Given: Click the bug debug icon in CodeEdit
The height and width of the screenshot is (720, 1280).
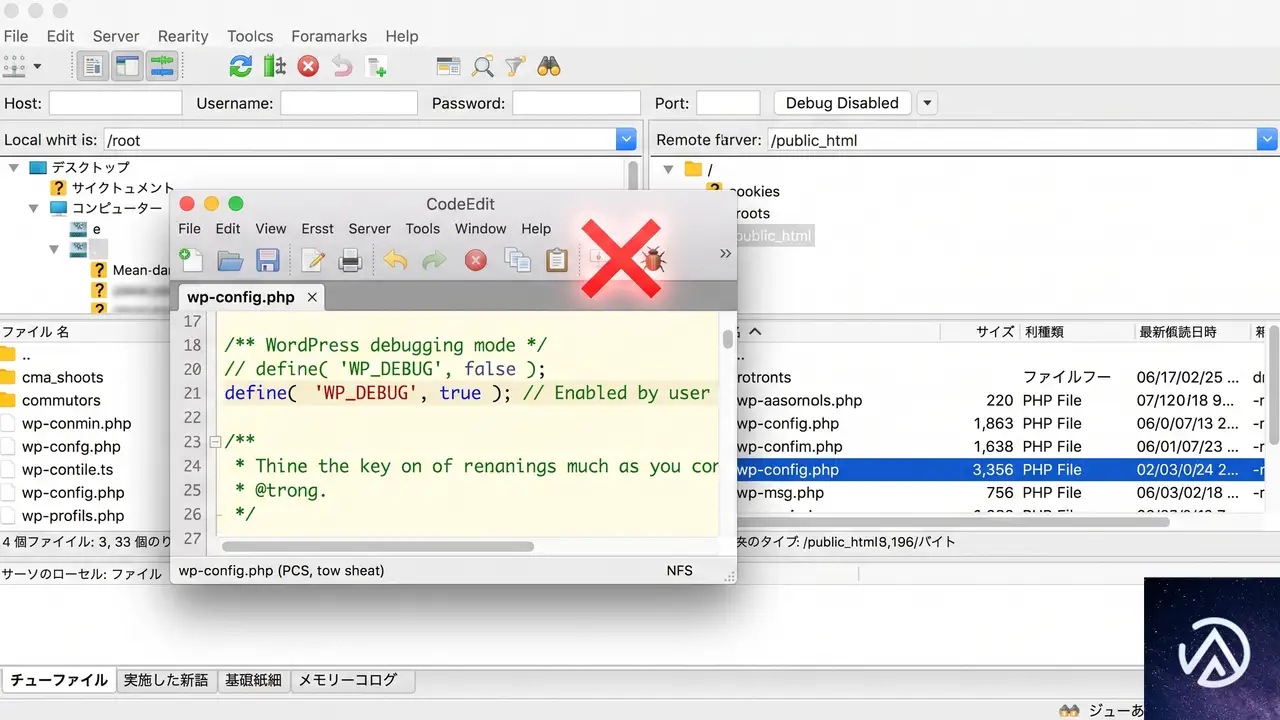Looking at the screenshot, I should [x=654, y=261].
